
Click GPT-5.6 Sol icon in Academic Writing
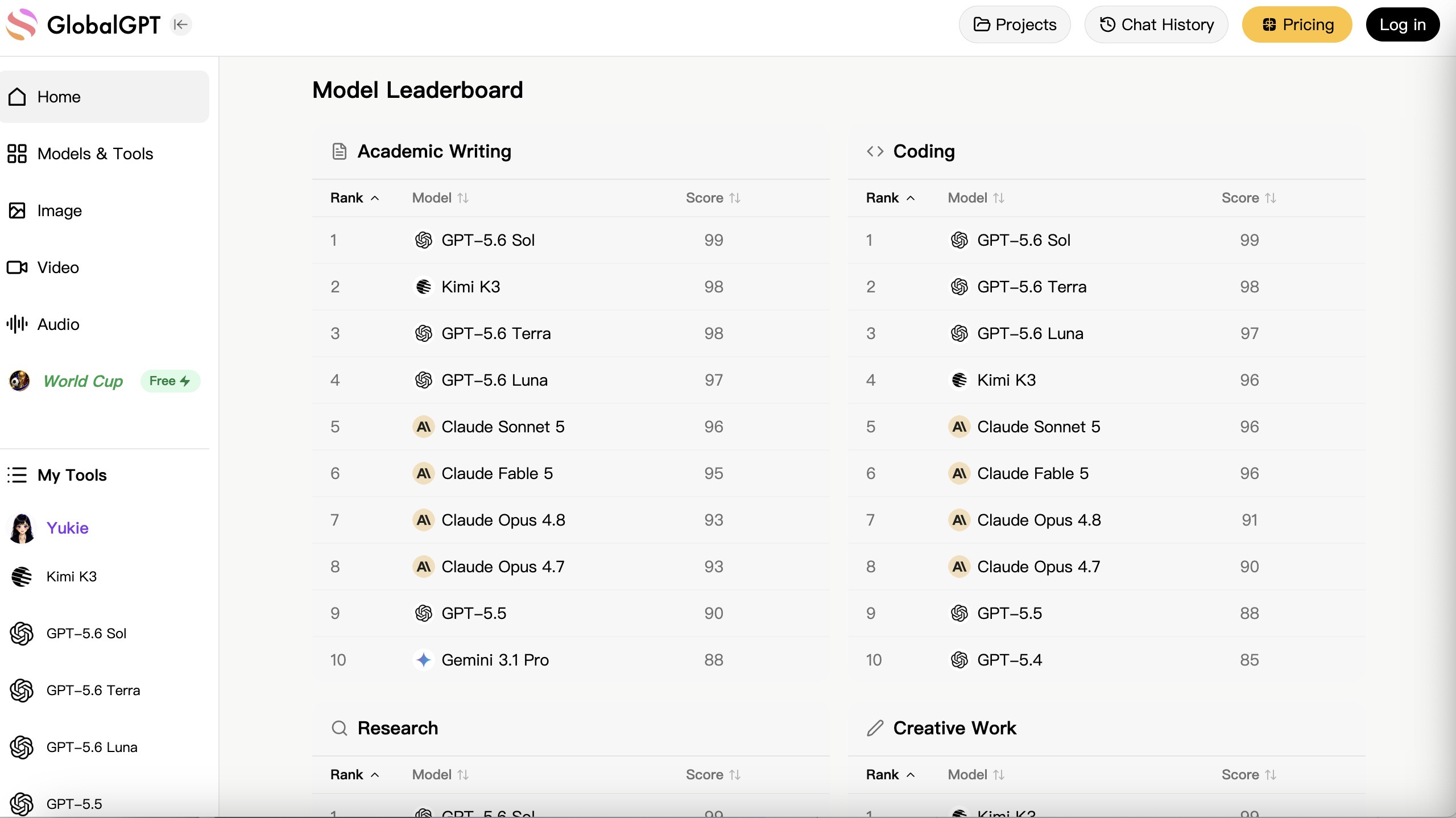tap(423, 240)
